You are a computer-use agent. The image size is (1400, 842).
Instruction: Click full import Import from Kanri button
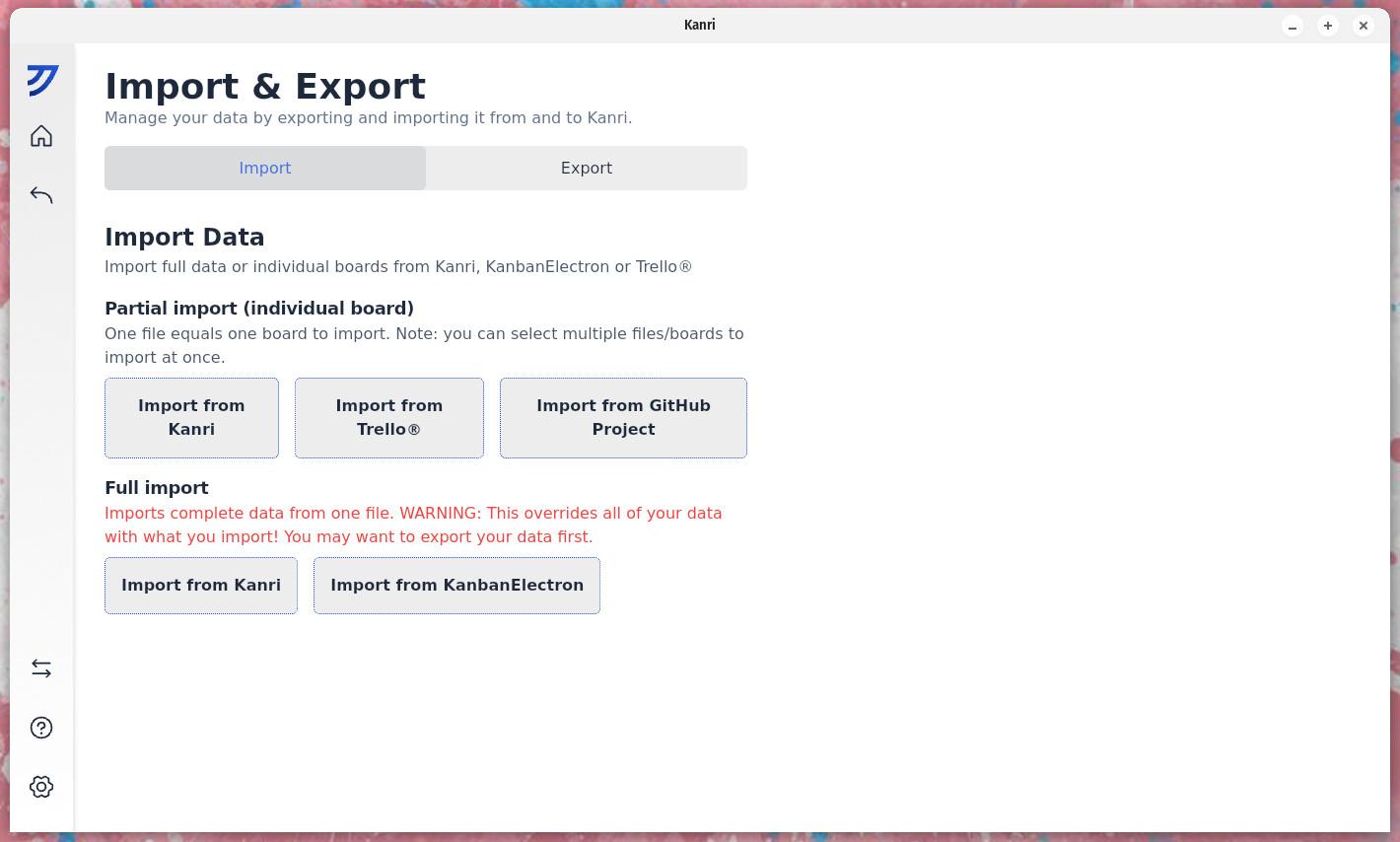tap(201, 586)
